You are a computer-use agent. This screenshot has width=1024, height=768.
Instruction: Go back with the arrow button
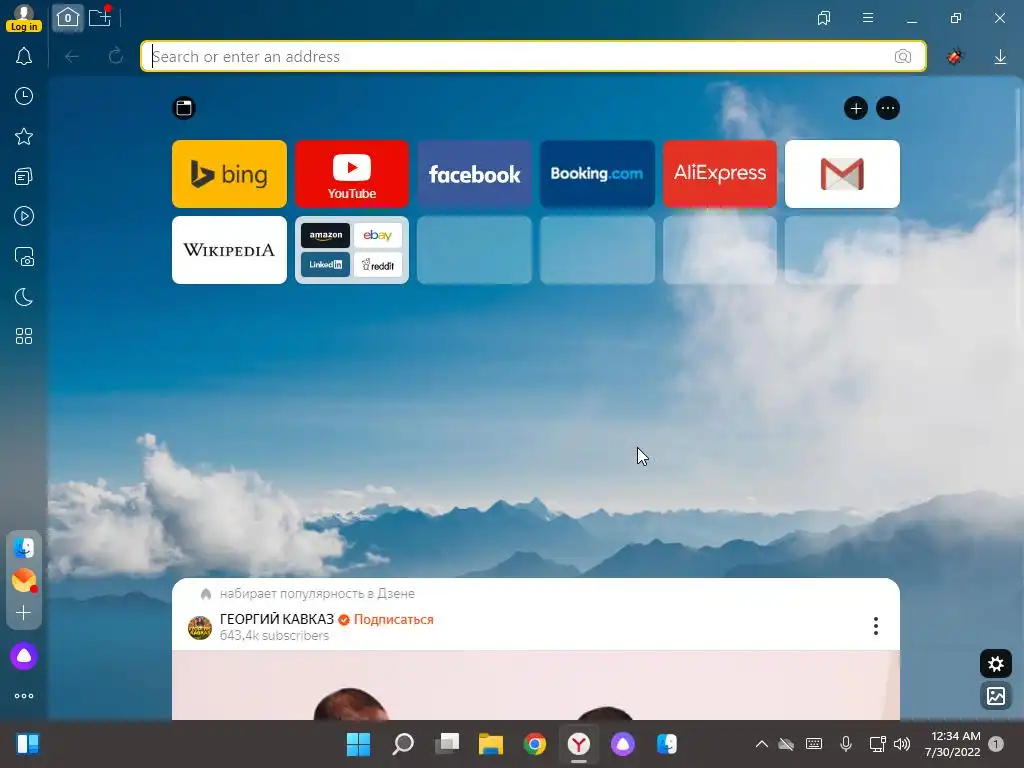click(72, 57)
